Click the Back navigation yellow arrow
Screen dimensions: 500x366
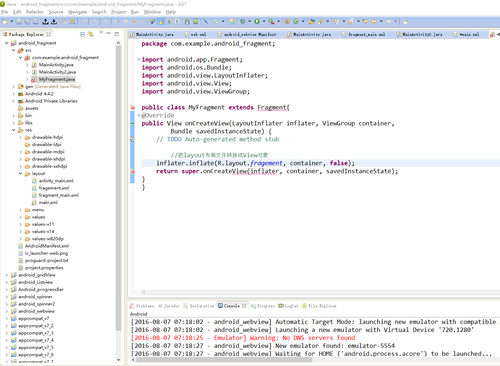[x=374, y=22]
